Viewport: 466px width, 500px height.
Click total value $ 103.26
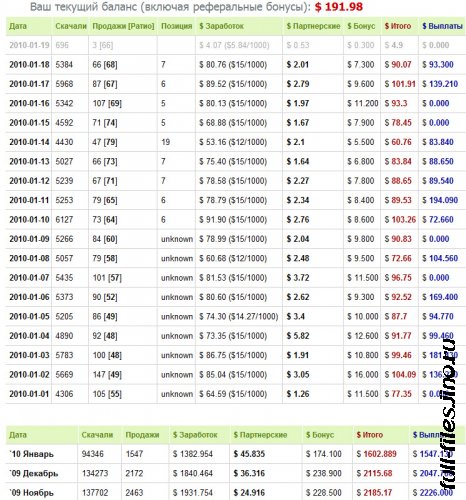tap(400, 219)
